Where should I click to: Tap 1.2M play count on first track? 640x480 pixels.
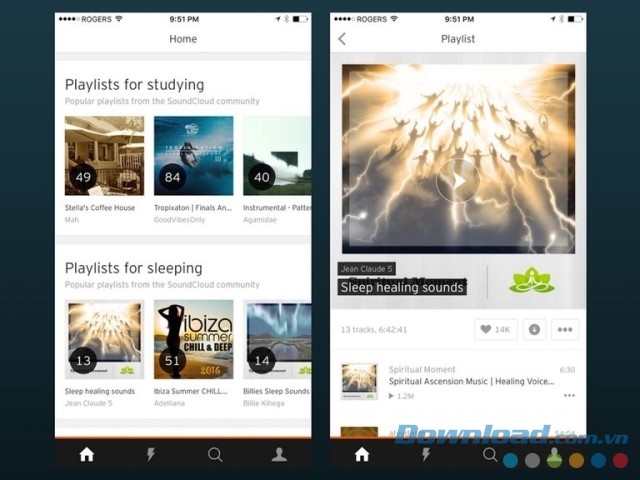click(401, 396)
